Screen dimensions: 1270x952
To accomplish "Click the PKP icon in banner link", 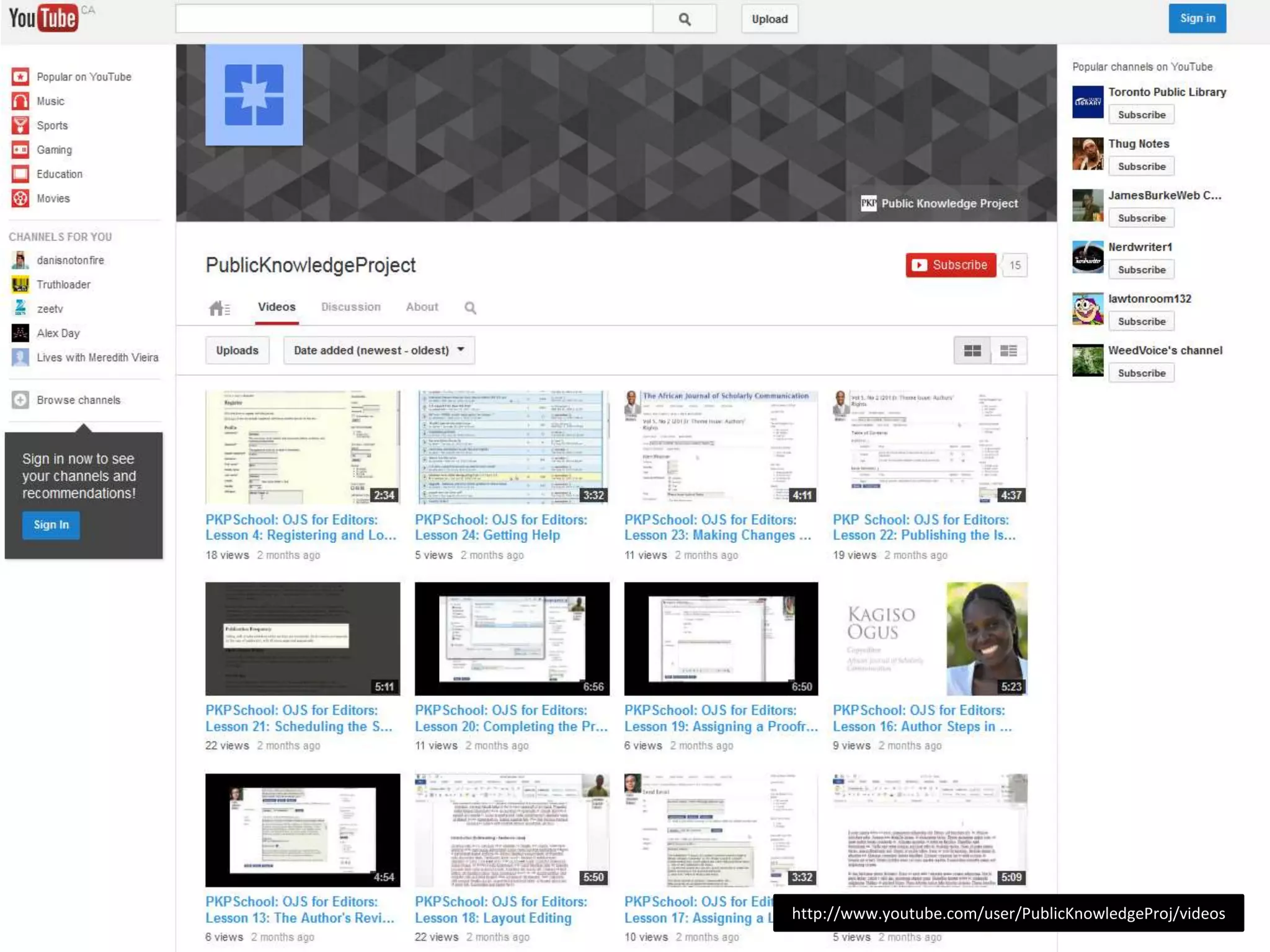I will click(x=869, y=203).
